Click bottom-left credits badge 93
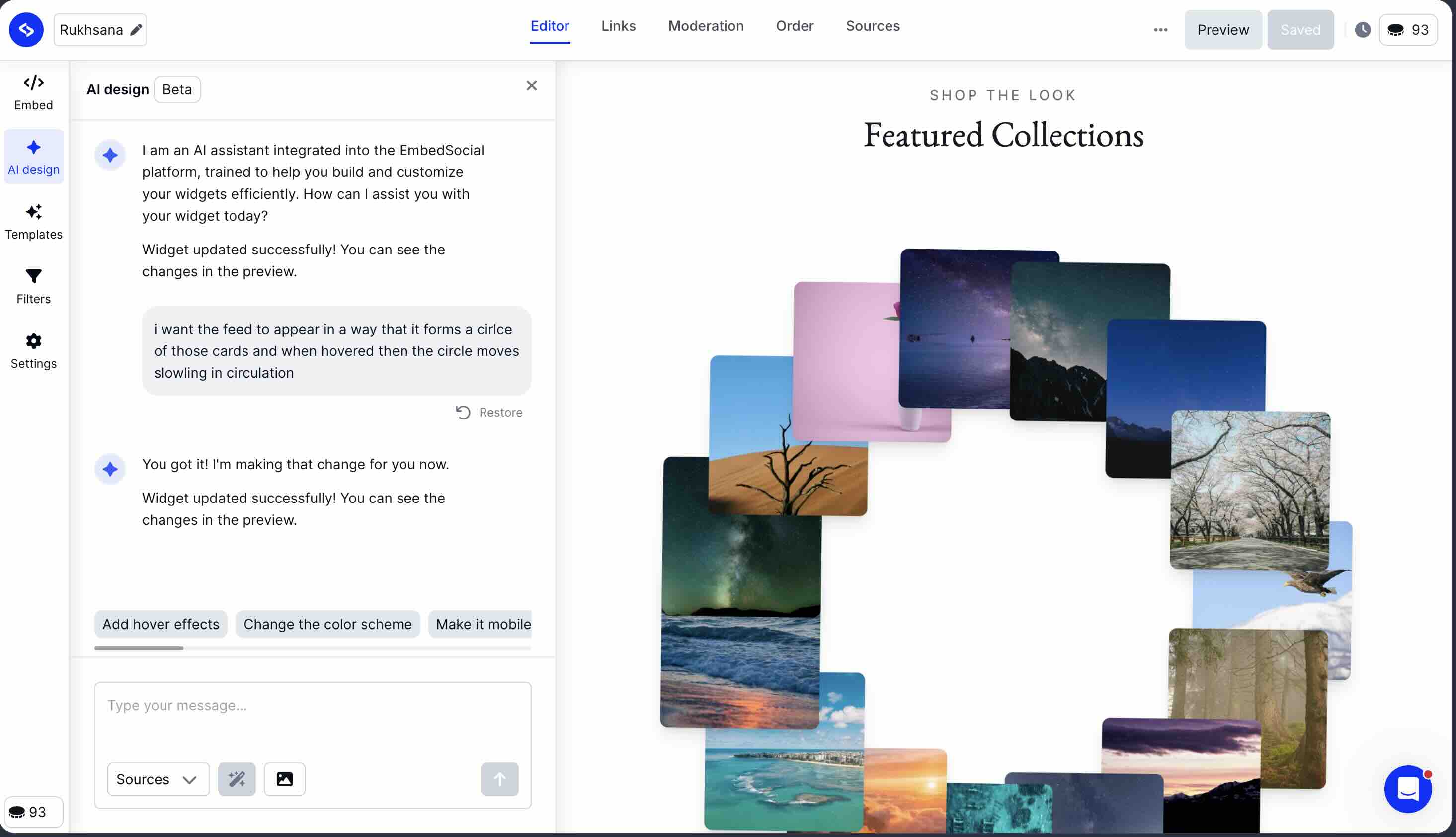Viewport: 1456px width, 837px height. coord(33,812)
